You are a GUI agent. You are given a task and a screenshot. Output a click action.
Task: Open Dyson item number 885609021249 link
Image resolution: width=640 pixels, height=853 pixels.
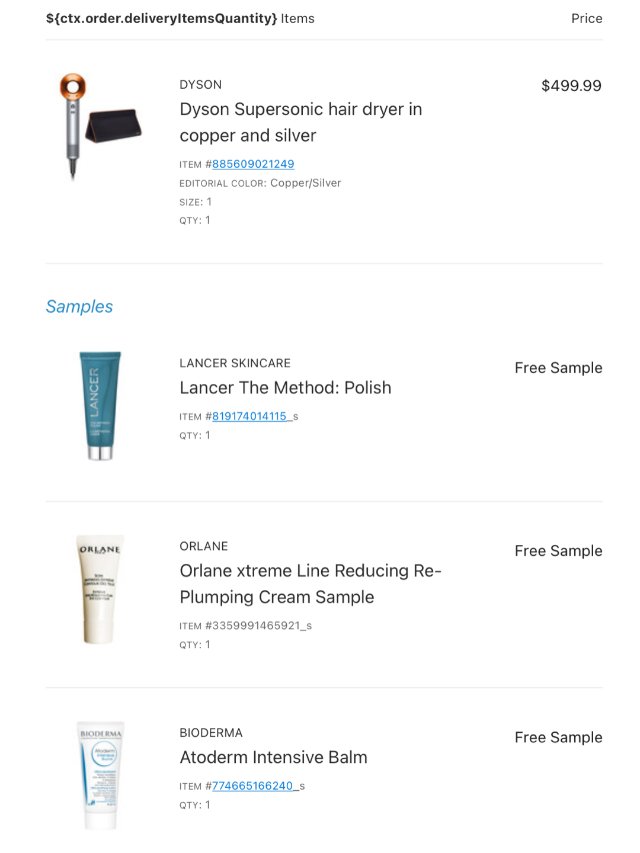click(x=253, y=164)
